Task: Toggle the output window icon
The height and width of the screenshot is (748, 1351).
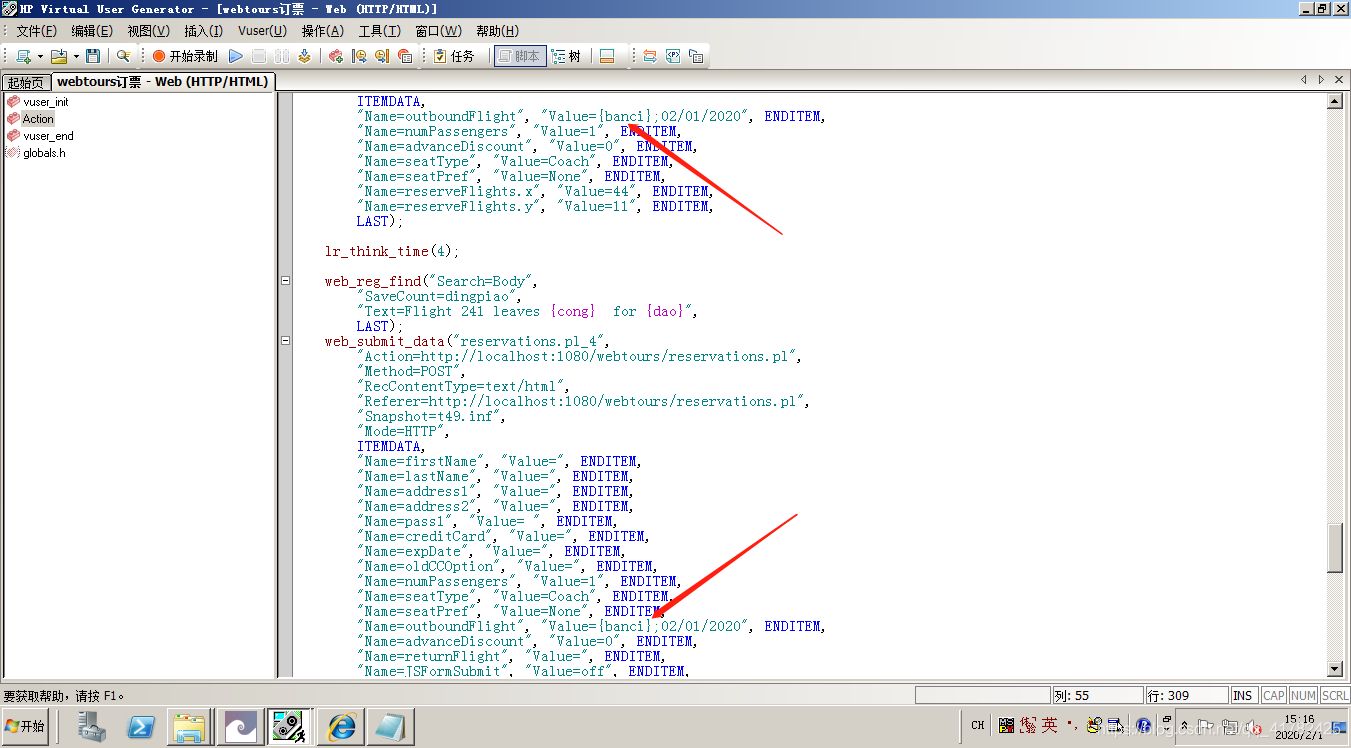Action: pyautogui.click(x=606, y=56)
